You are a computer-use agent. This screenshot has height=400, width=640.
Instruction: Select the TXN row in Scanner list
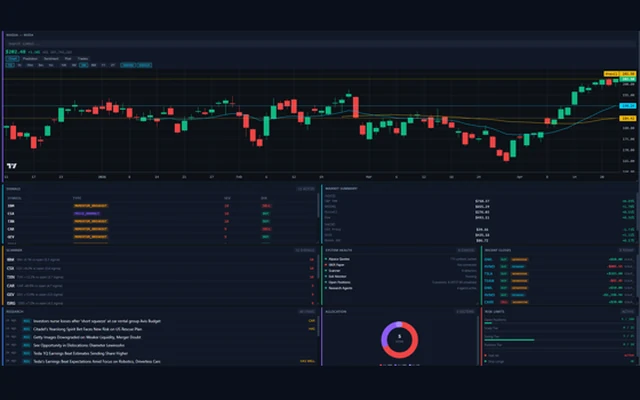pyautogui.click(x=161, y=277)
